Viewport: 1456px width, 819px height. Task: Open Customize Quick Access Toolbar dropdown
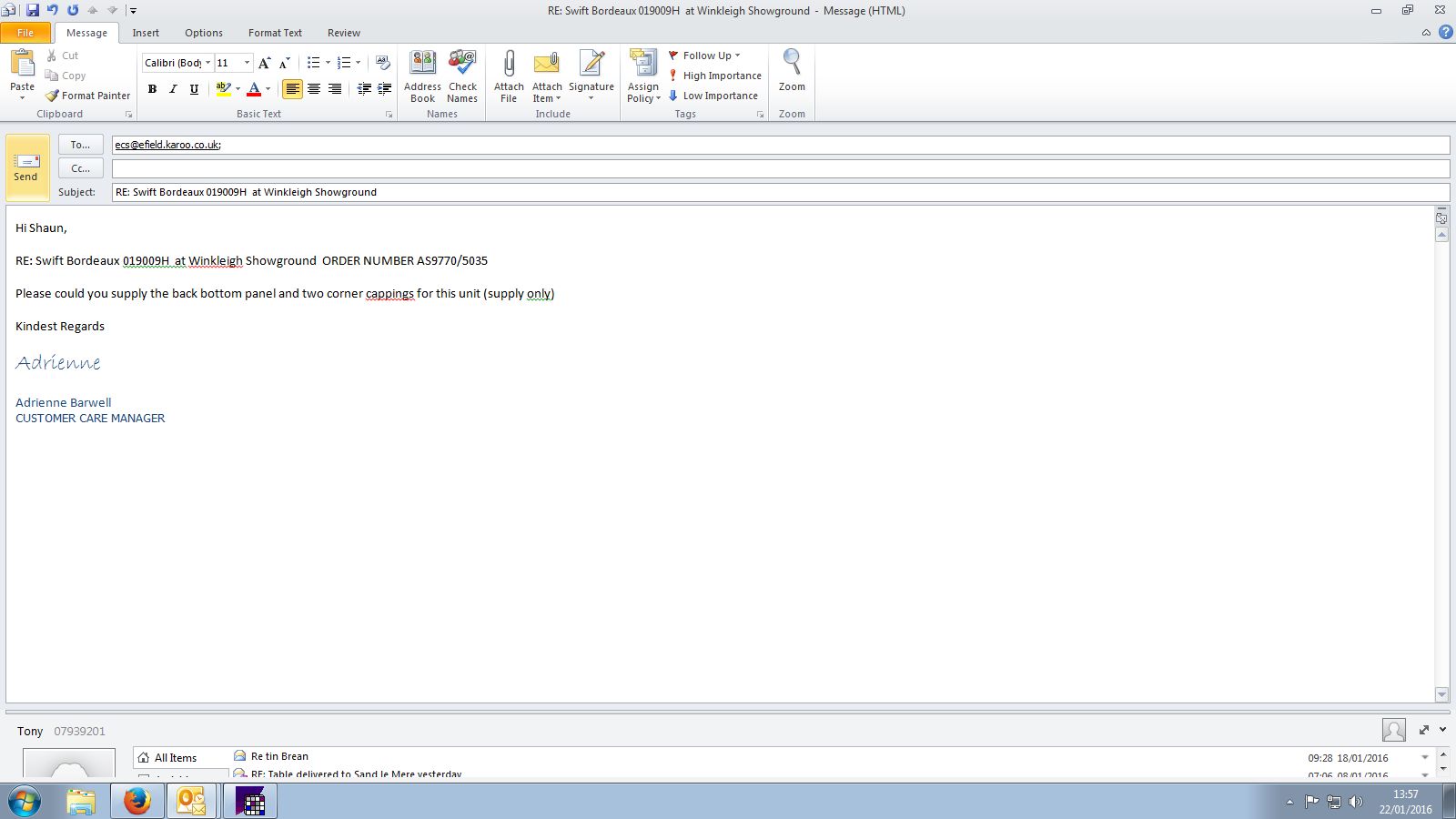tap(133, 11)
